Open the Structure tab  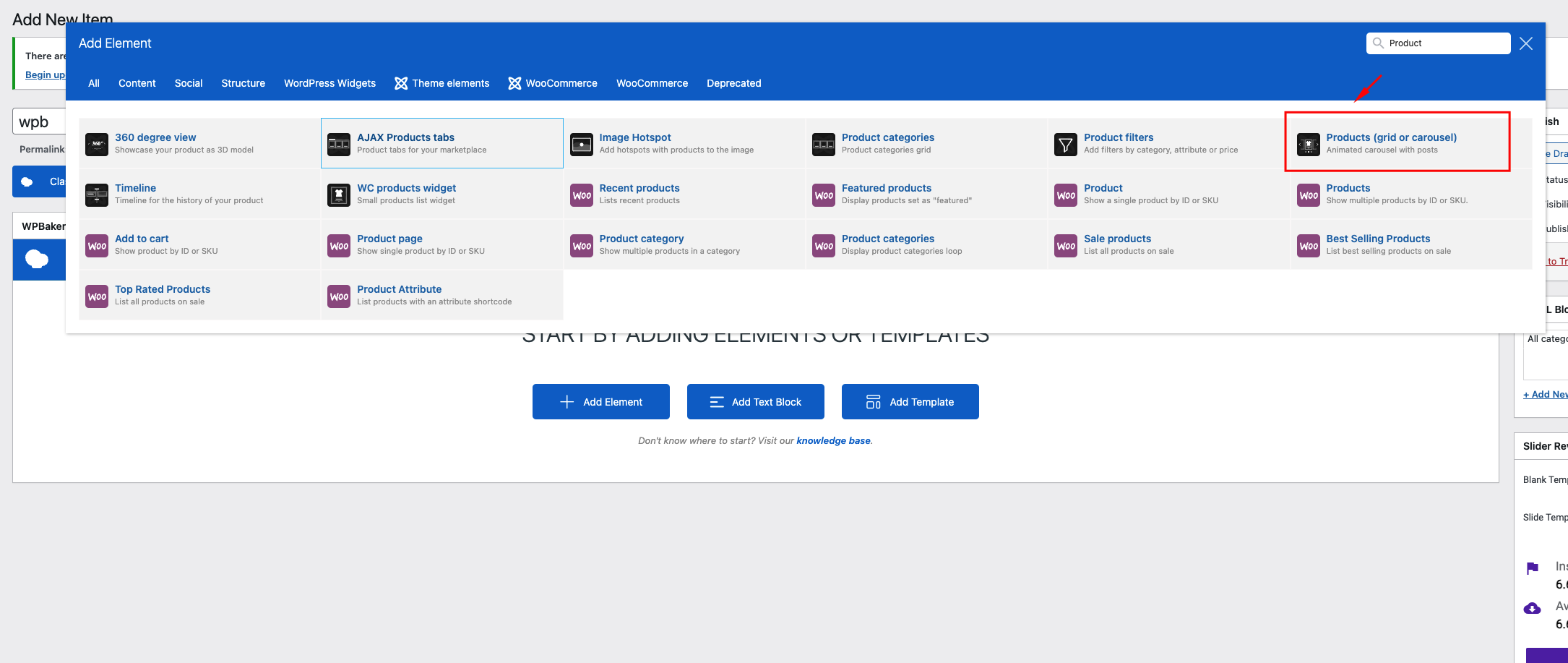tap(243, 83)
